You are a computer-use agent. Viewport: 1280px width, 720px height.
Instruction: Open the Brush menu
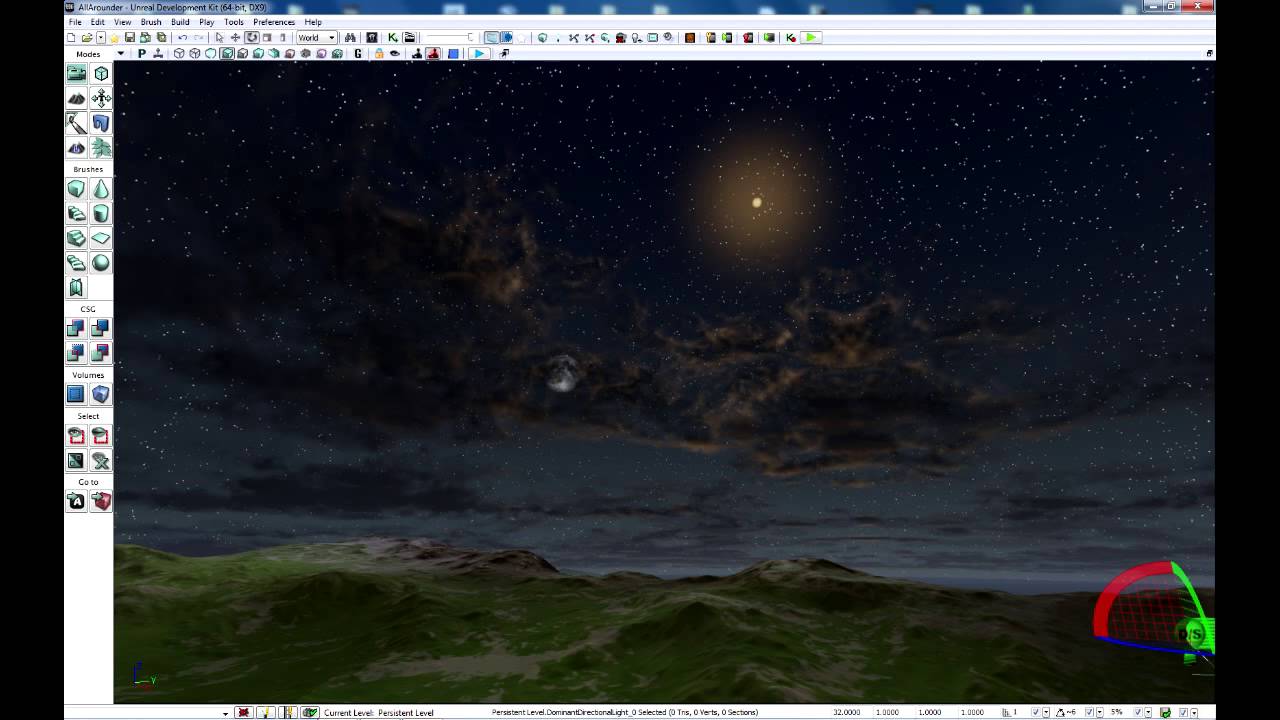click(151, 22)
